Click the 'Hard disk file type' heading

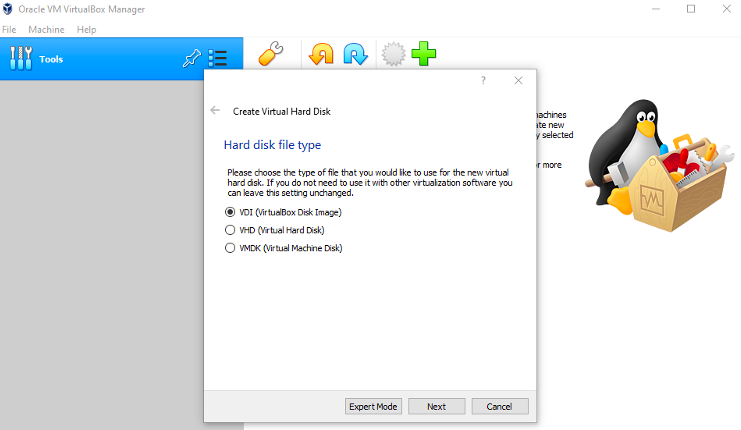[272, 145]
